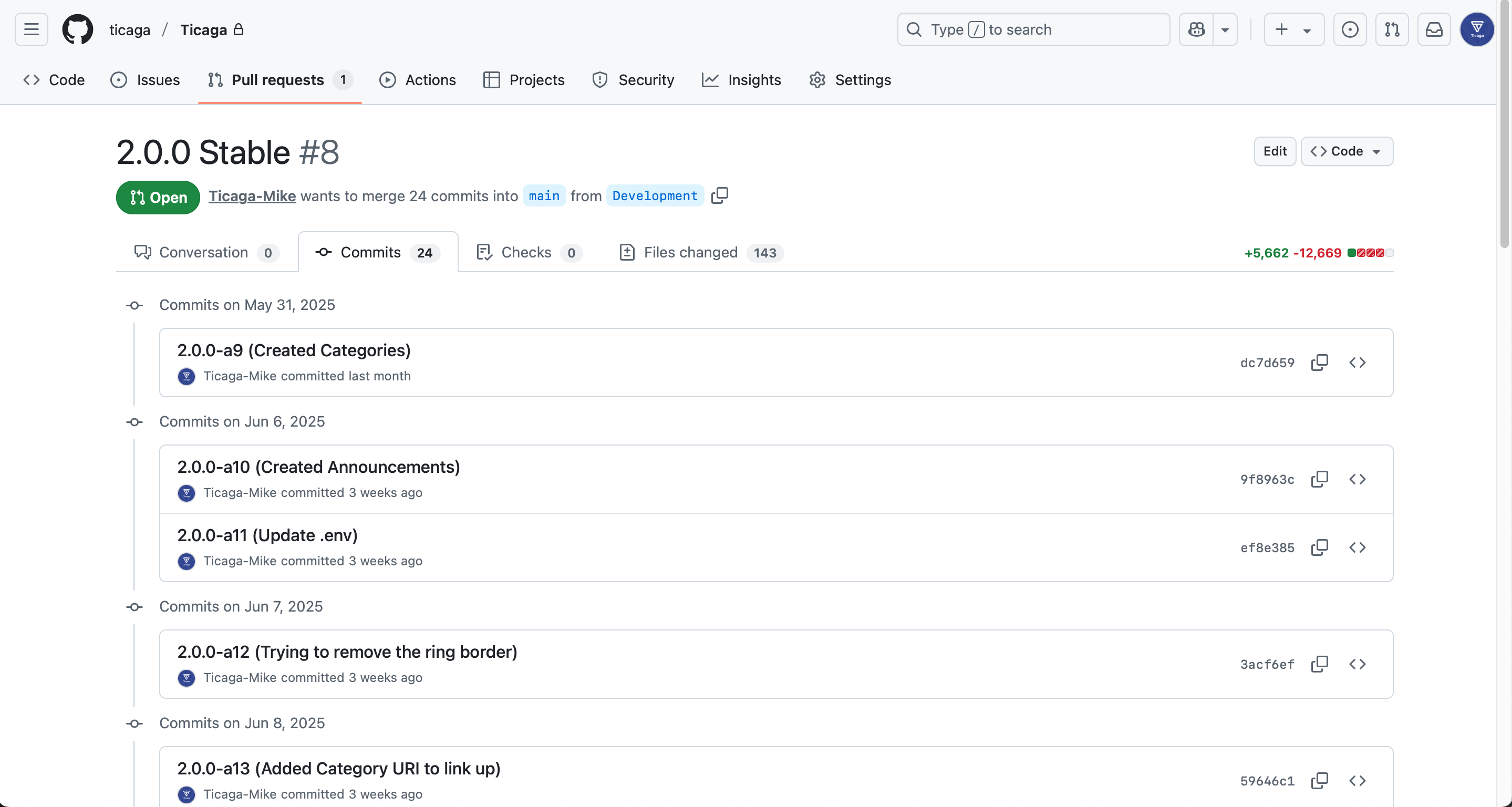View your issues via header icon
This screenshot has width=1512, height=807.
coord(1350,29)
